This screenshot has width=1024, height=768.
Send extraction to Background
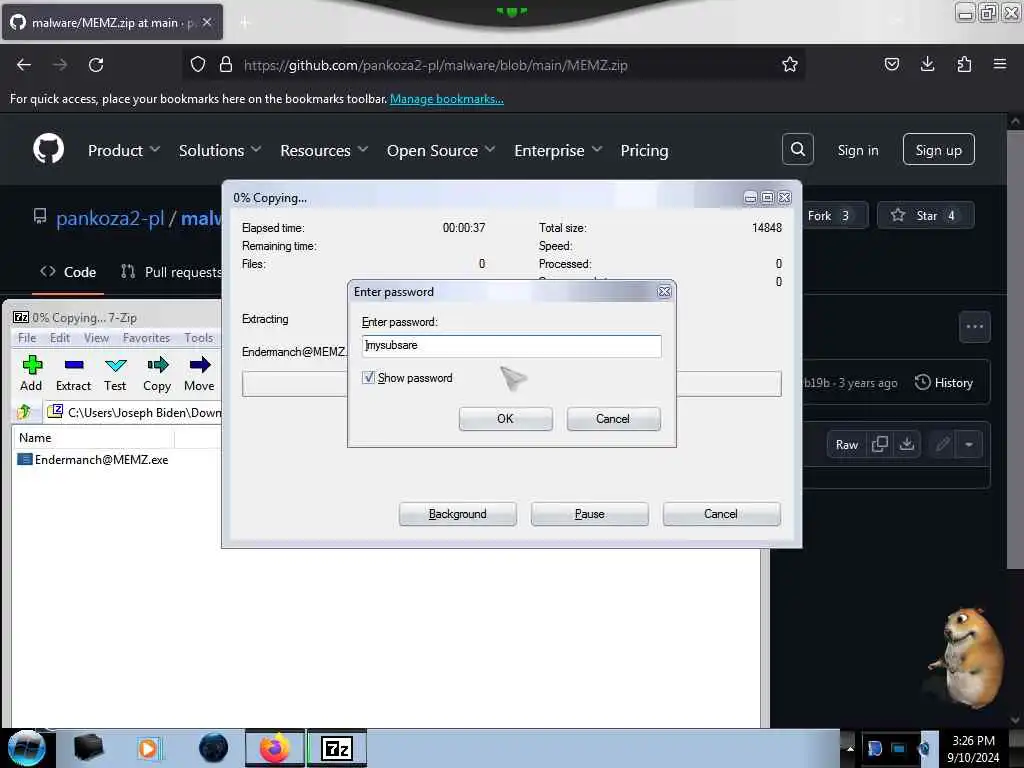coord(458,514)
